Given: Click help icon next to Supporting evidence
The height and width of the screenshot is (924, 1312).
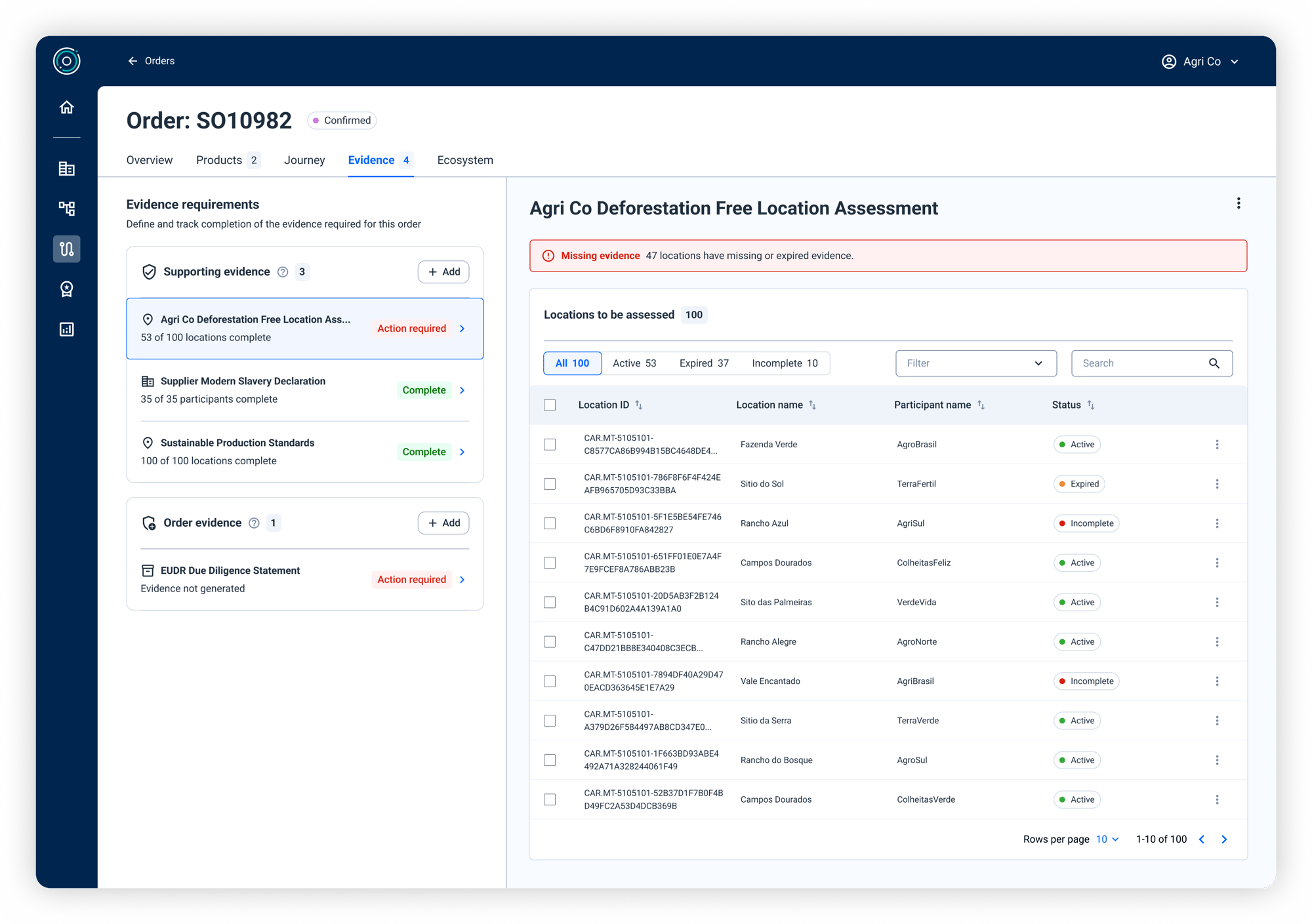Looking at the screenshot, I should [283, 271].
